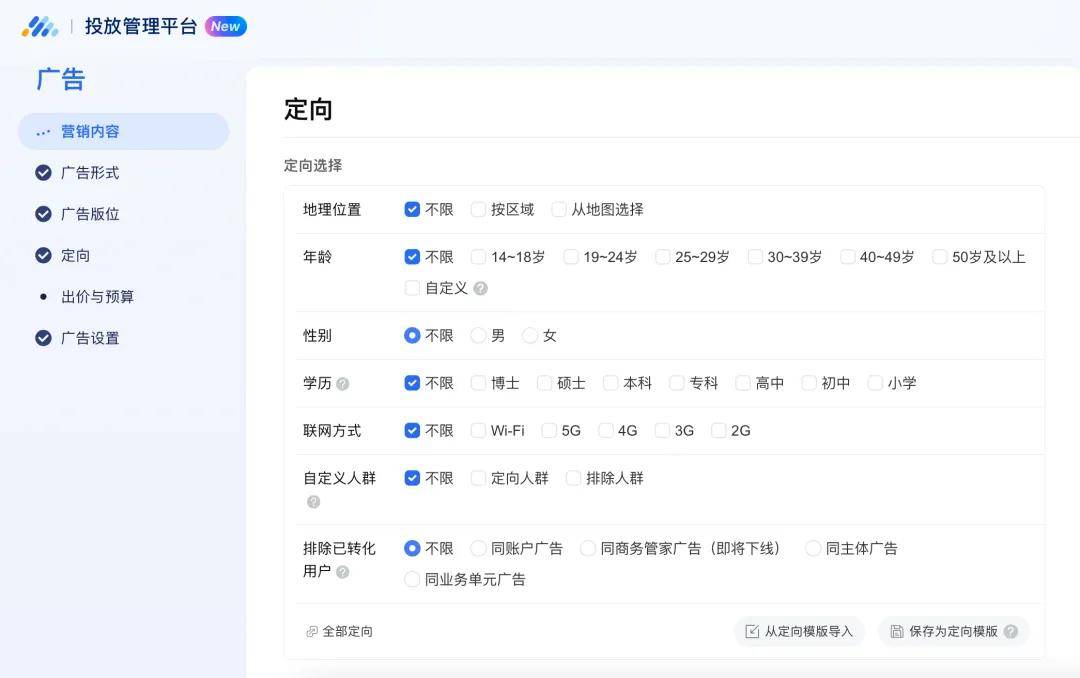Click the 全部定向 link icon
Screen dimensions: 1080x678
(x=312, y=632)
